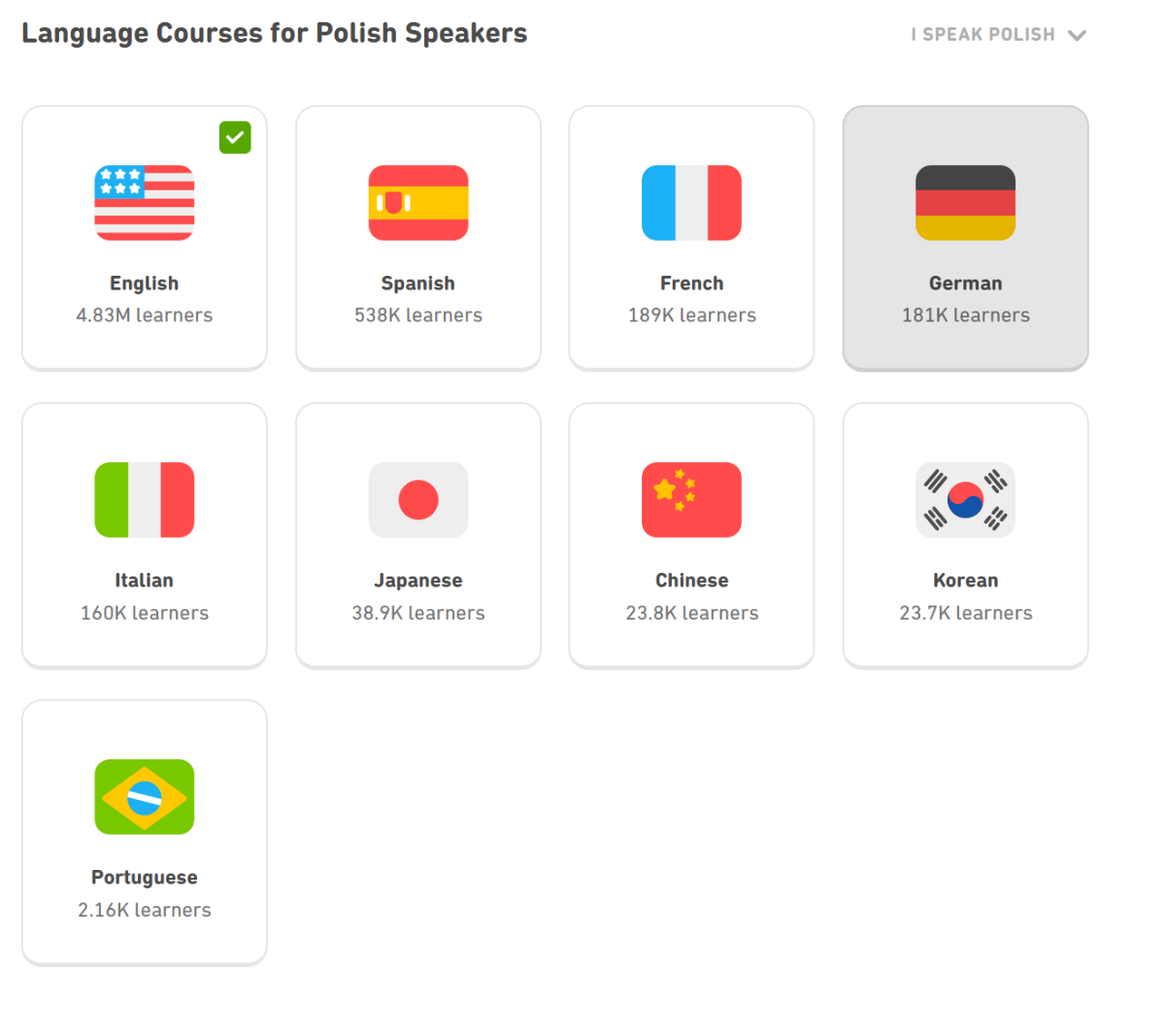Image resolution: width=1165 pixels, height=1036 pixels.
Task: Toggle the green checkmark on English card
Action: coord(235,138)
